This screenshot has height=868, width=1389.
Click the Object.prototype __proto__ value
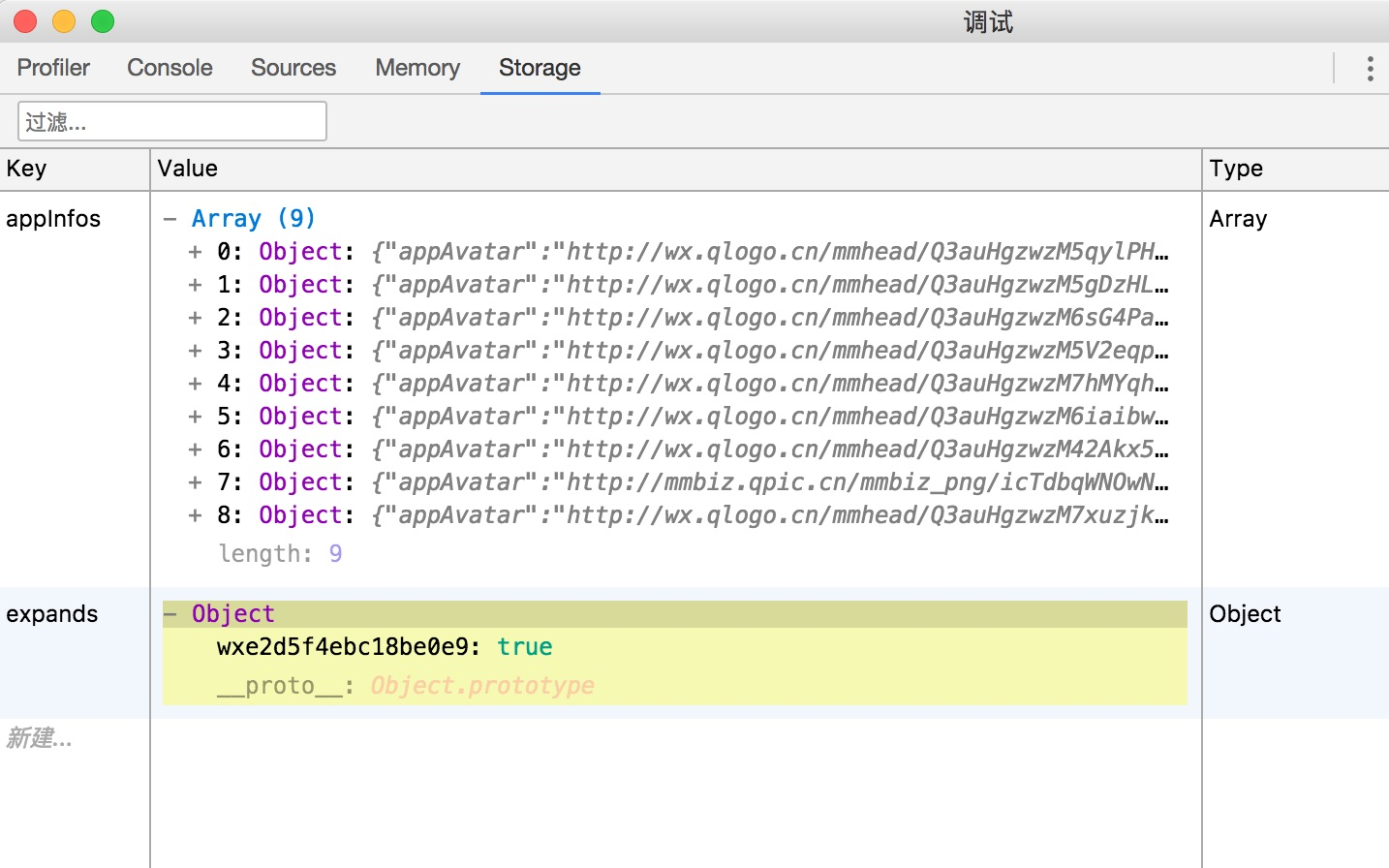tap(481, 686)
